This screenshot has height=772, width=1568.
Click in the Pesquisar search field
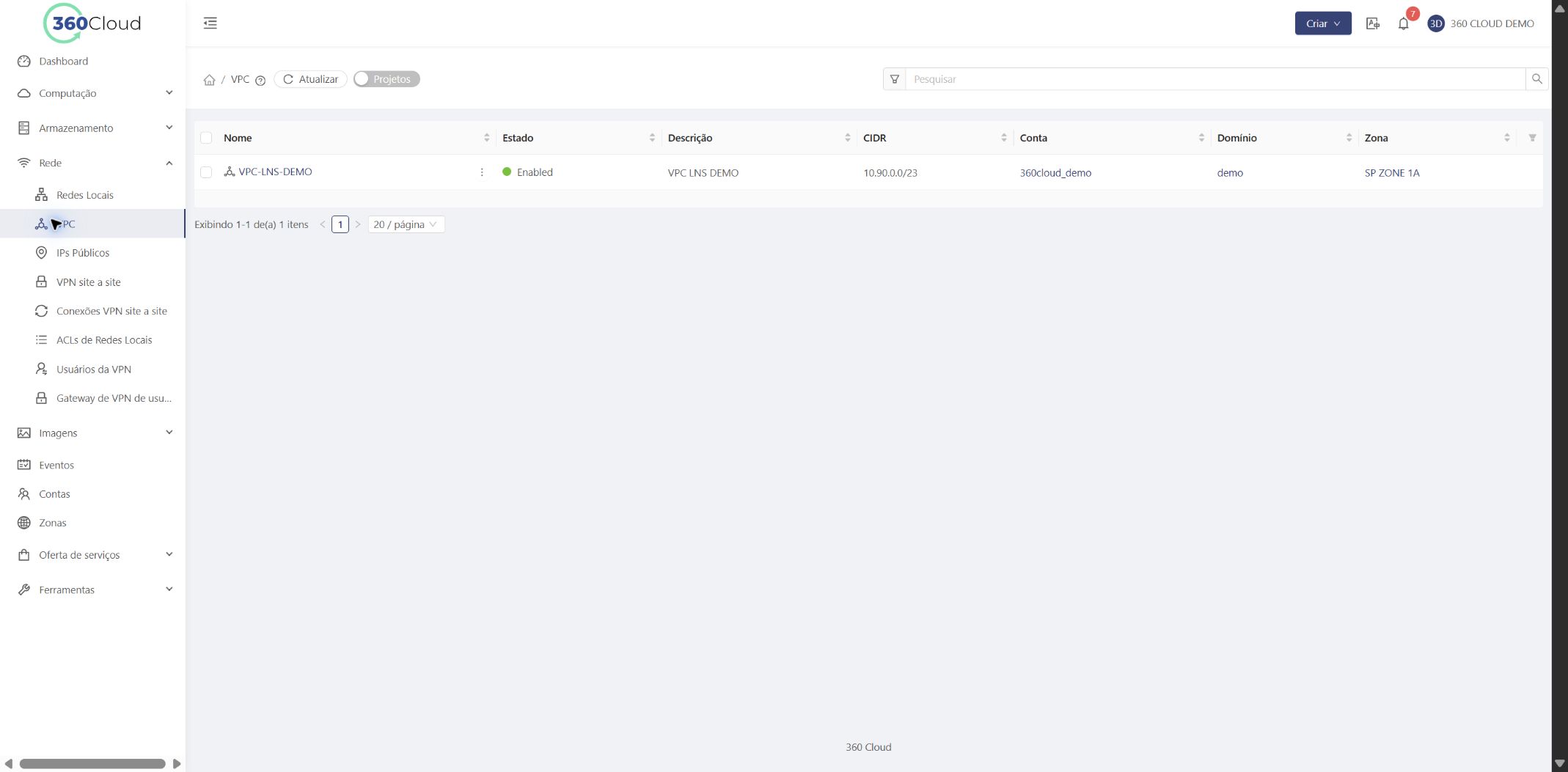click(1215, 79)
